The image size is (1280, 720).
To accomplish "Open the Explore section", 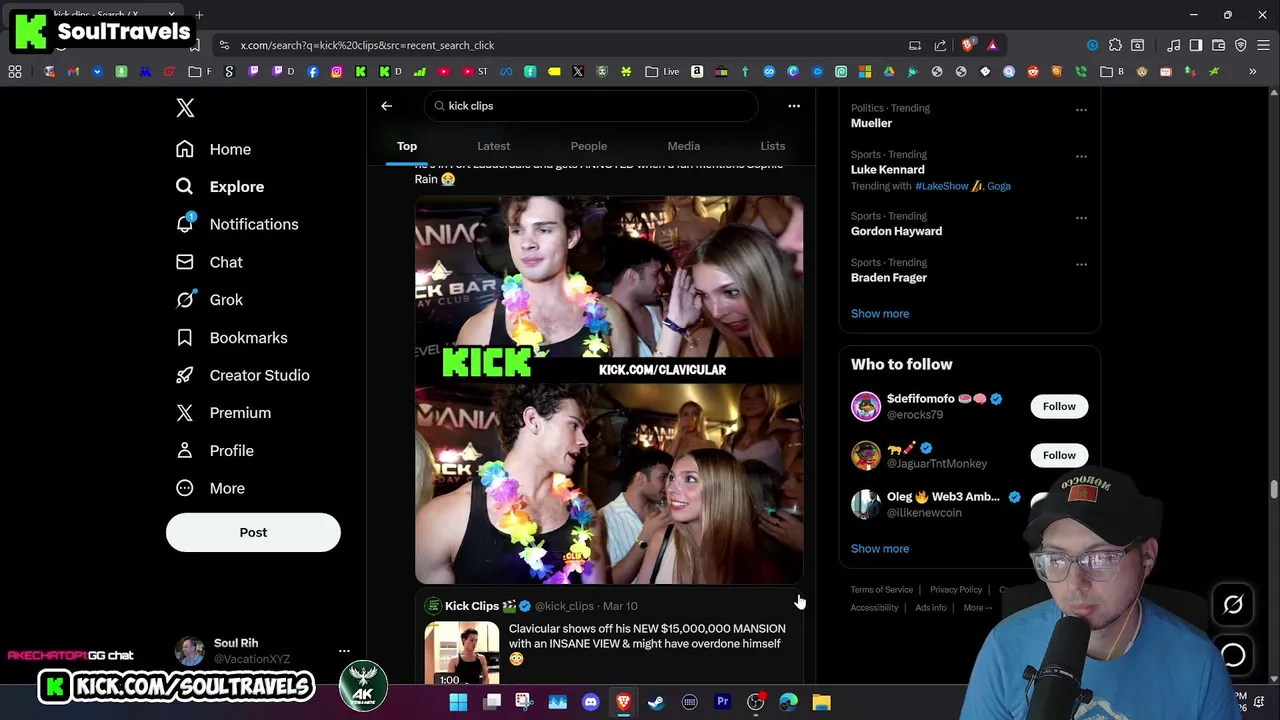I will point(220,187).
